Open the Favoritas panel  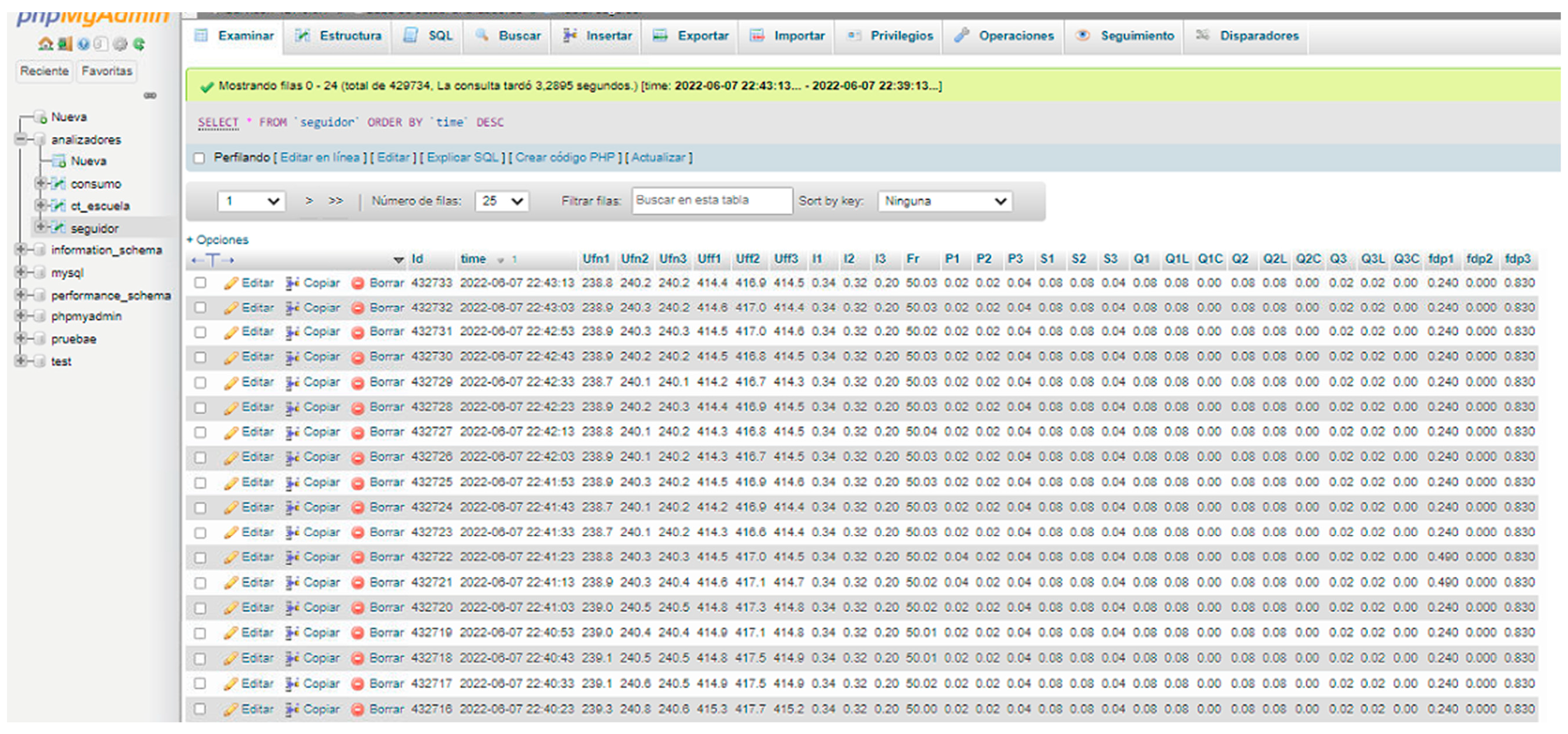tap(107, 71)
